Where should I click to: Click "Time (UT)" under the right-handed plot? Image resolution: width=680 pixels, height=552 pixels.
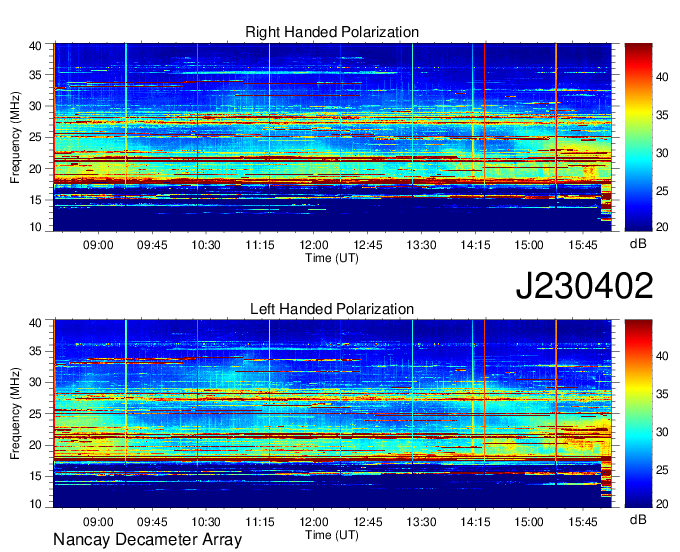(x=332, y=258)
